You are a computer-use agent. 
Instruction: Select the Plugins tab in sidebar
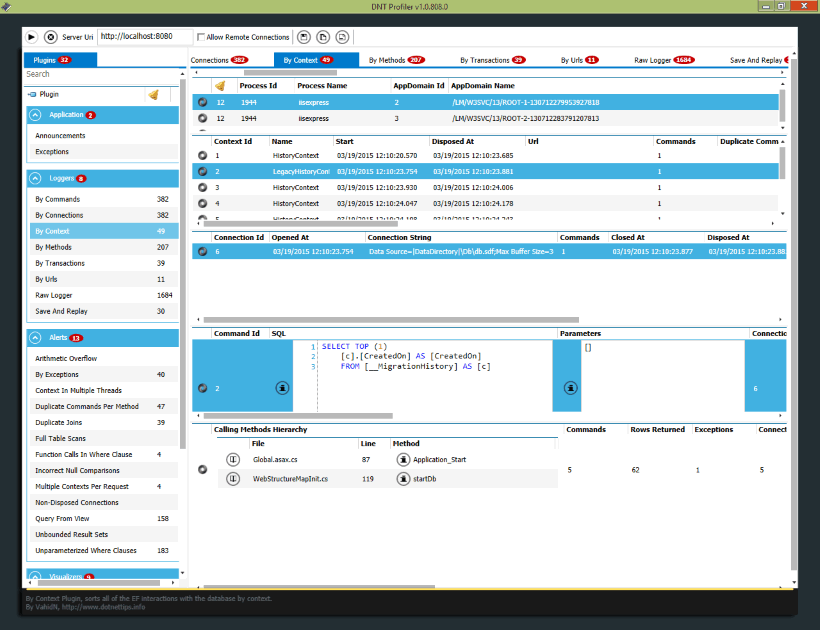[60, 60]
